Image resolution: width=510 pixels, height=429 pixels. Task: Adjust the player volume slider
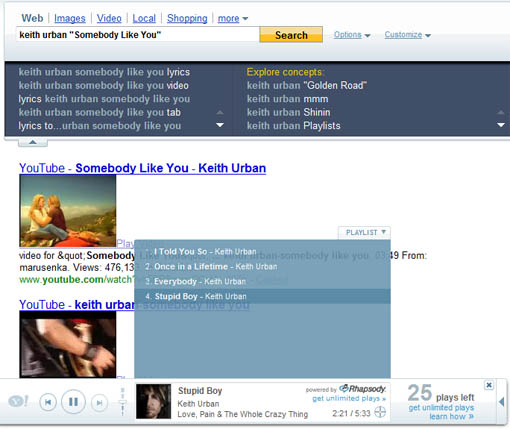pyautogui.click(x=123, y=401)
